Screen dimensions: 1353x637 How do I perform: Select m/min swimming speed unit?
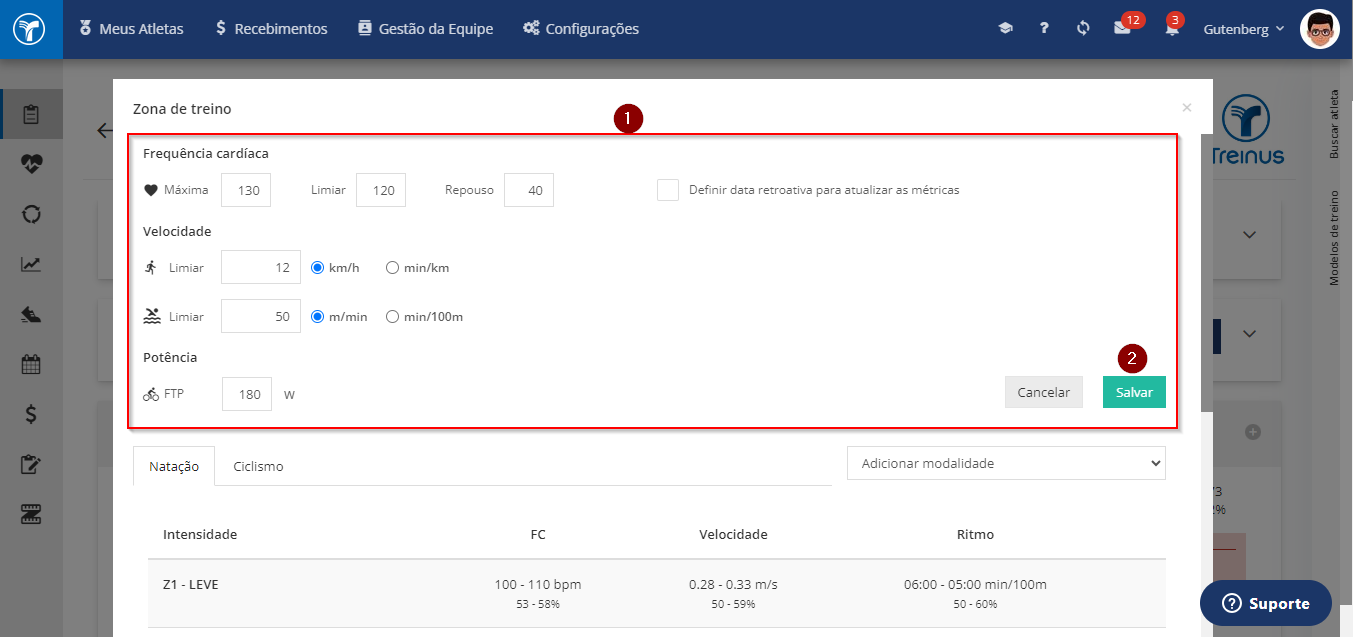(318, 317)
